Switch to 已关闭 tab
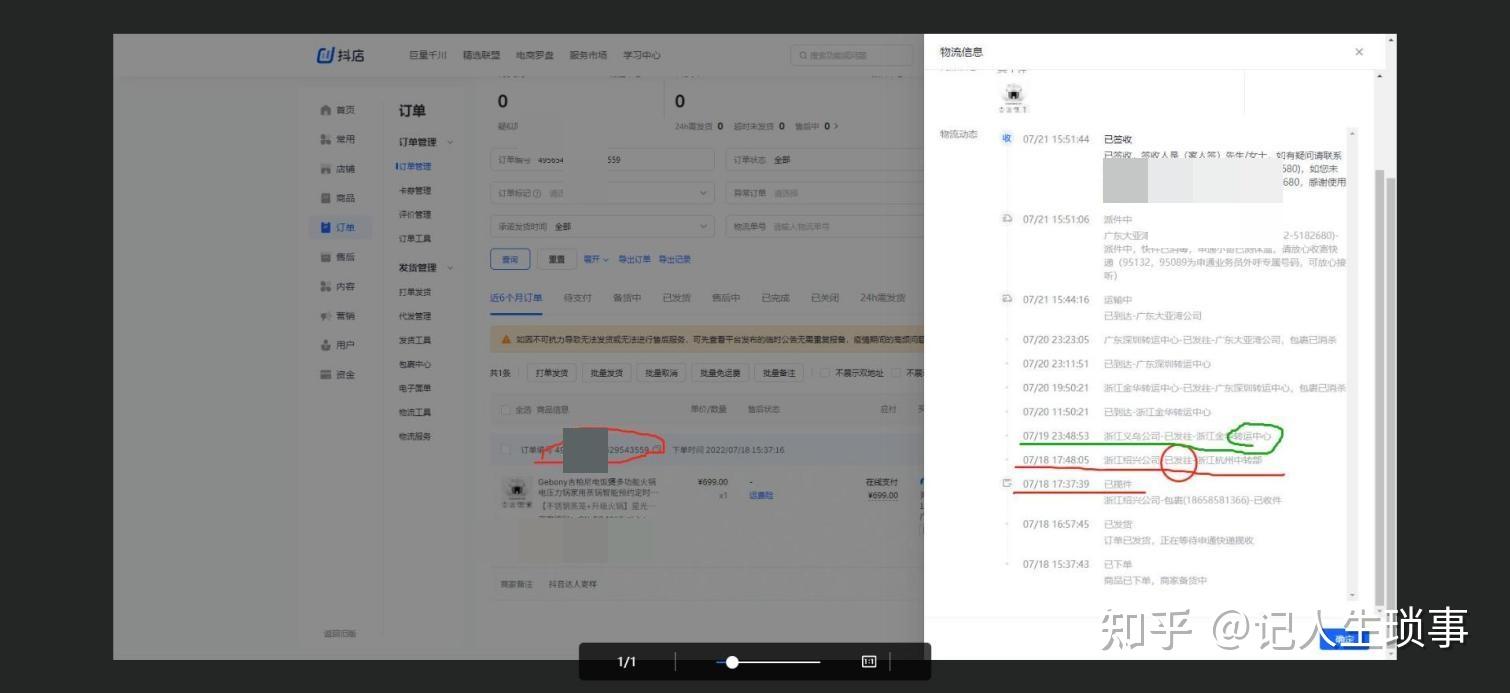 [x=825, y=298]
